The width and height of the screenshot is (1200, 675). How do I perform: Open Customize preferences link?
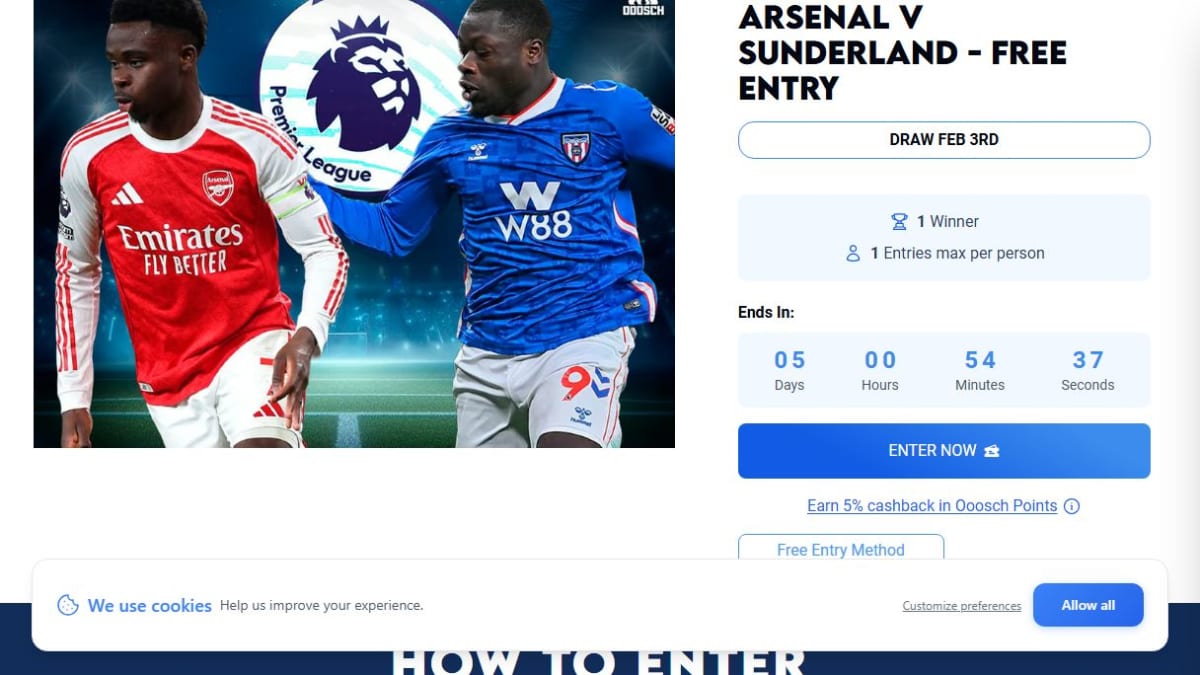point(962,606)
